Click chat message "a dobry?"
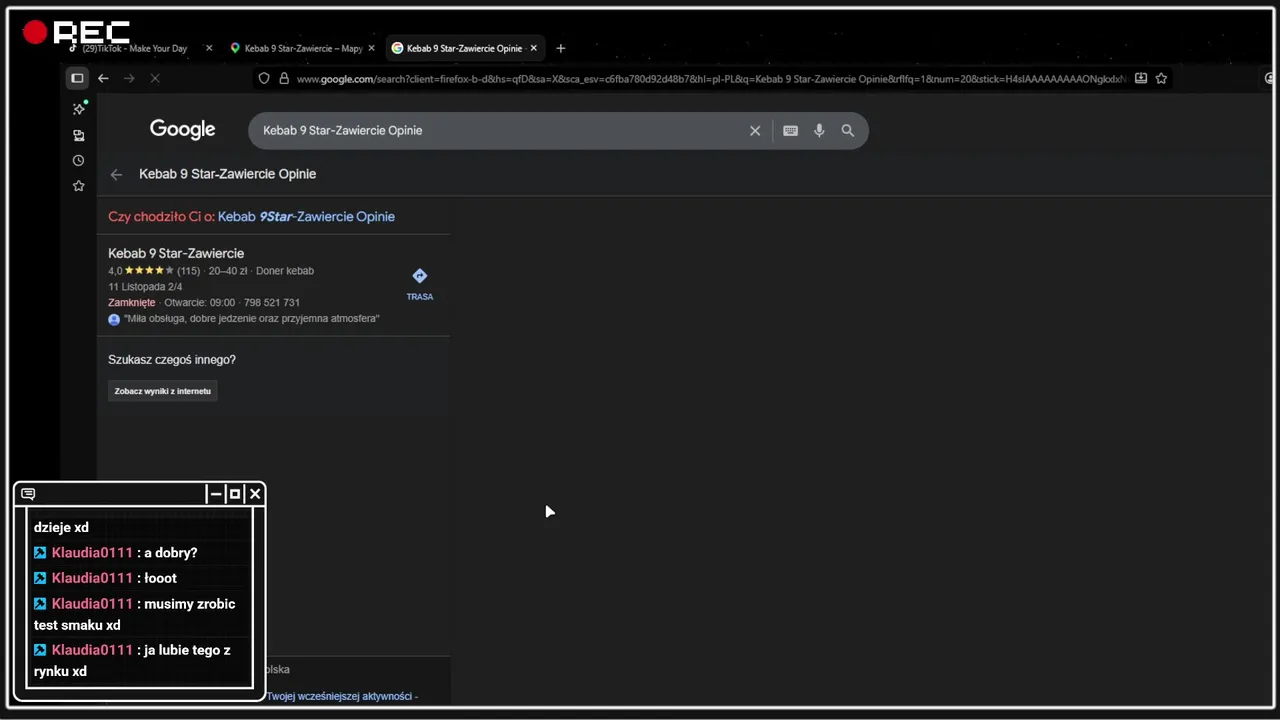The width and height of the screenshot is (1280, 720). [x=170, y=553]
